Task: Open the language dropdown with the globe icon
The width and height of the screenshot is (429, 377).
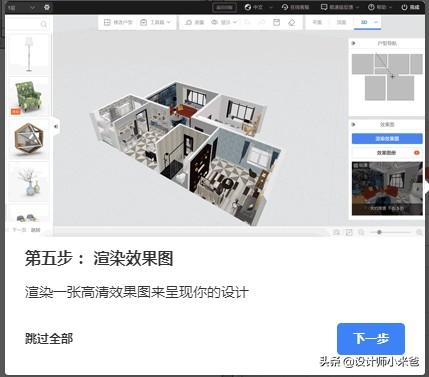Action: (x=259, y=7)
